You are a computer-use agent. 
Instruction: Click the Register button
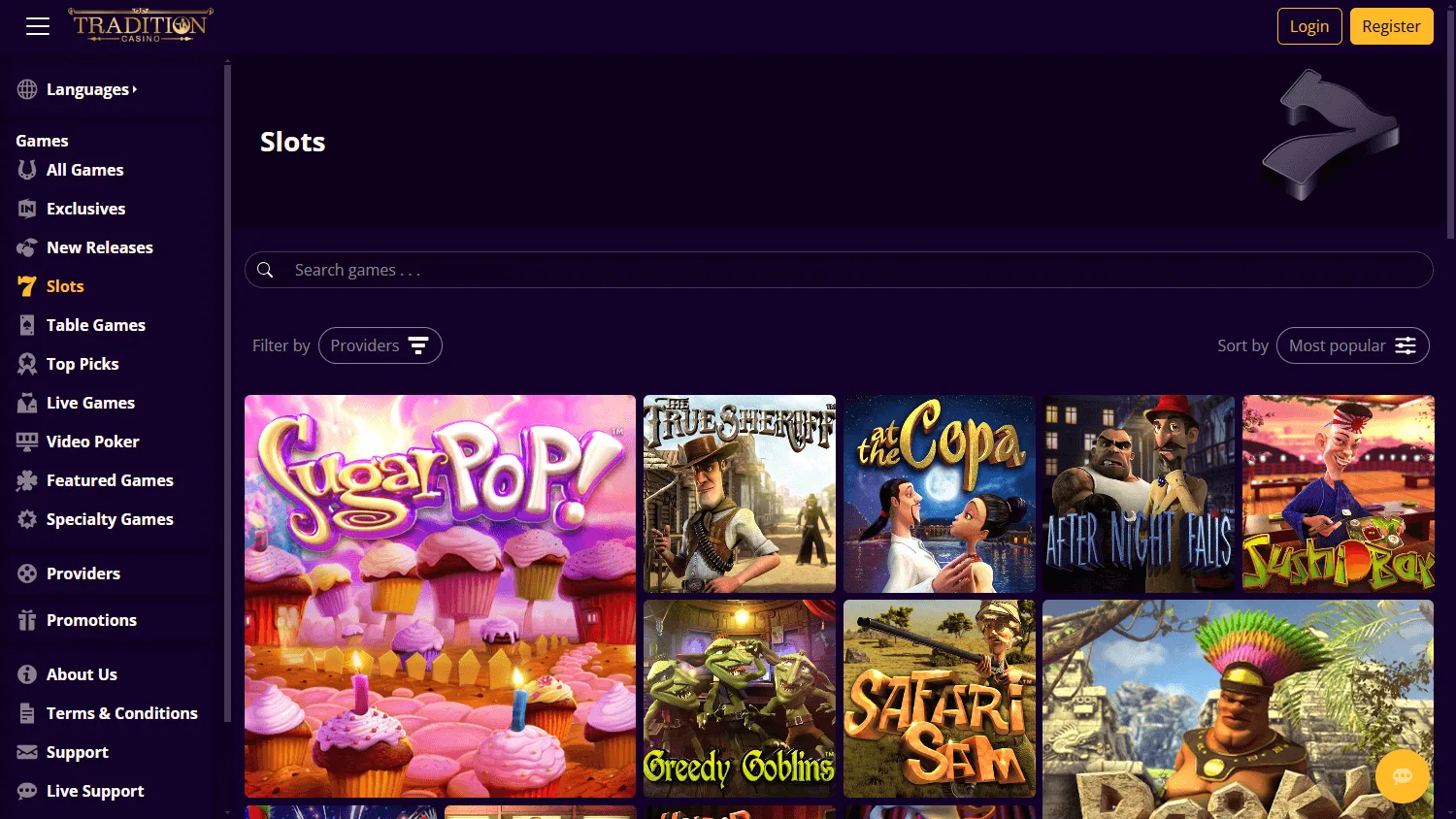click(x=1391, y=26)
